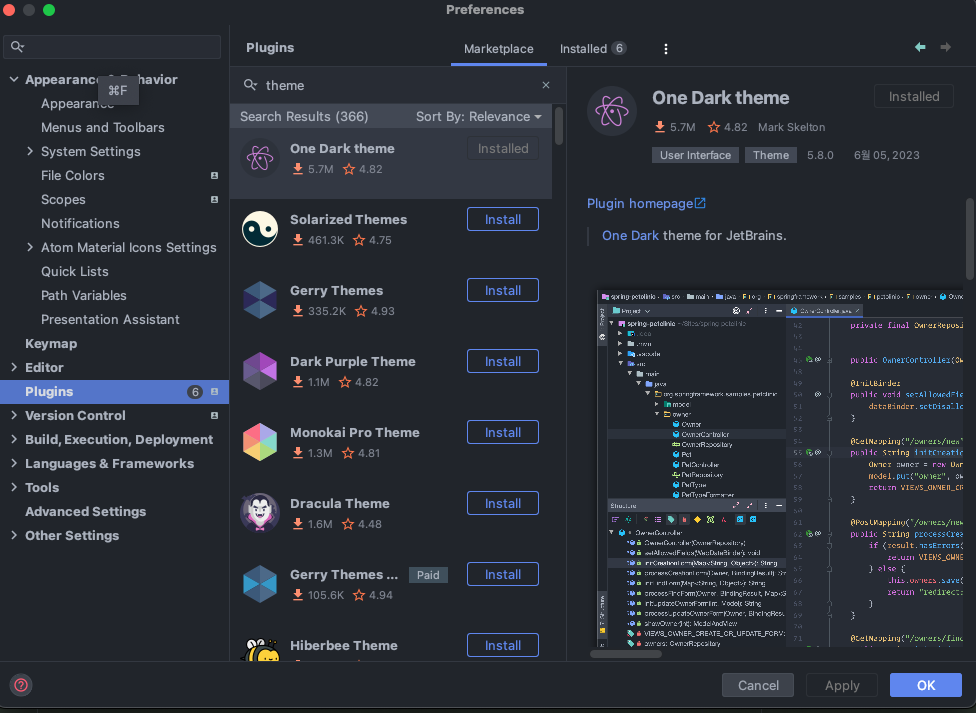Click the screenshot preview horizontal scrollbar

[626, 654]
